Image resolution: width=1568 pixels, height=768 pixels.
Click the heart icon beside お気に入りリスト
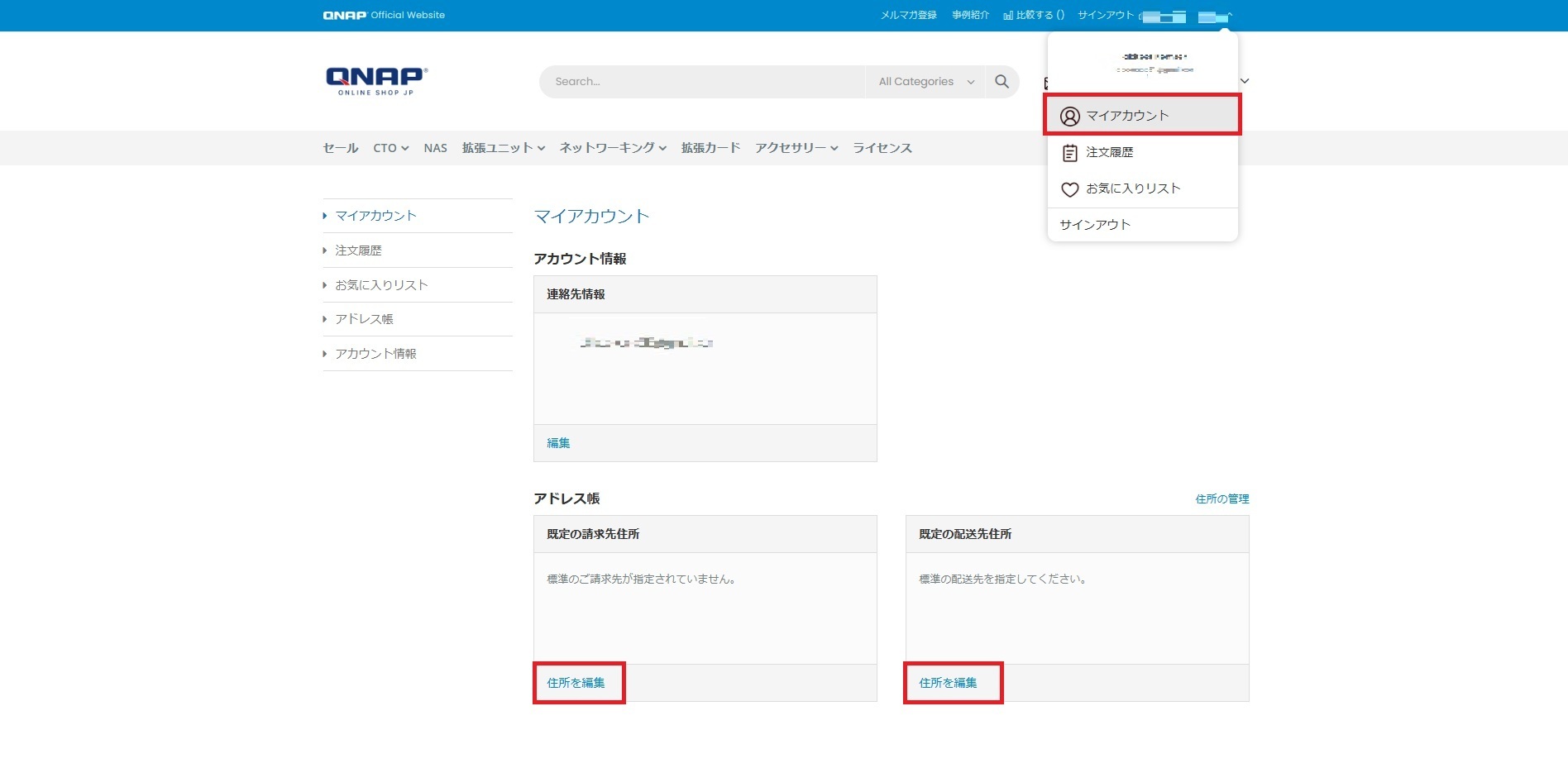[x=1070, y=189]
